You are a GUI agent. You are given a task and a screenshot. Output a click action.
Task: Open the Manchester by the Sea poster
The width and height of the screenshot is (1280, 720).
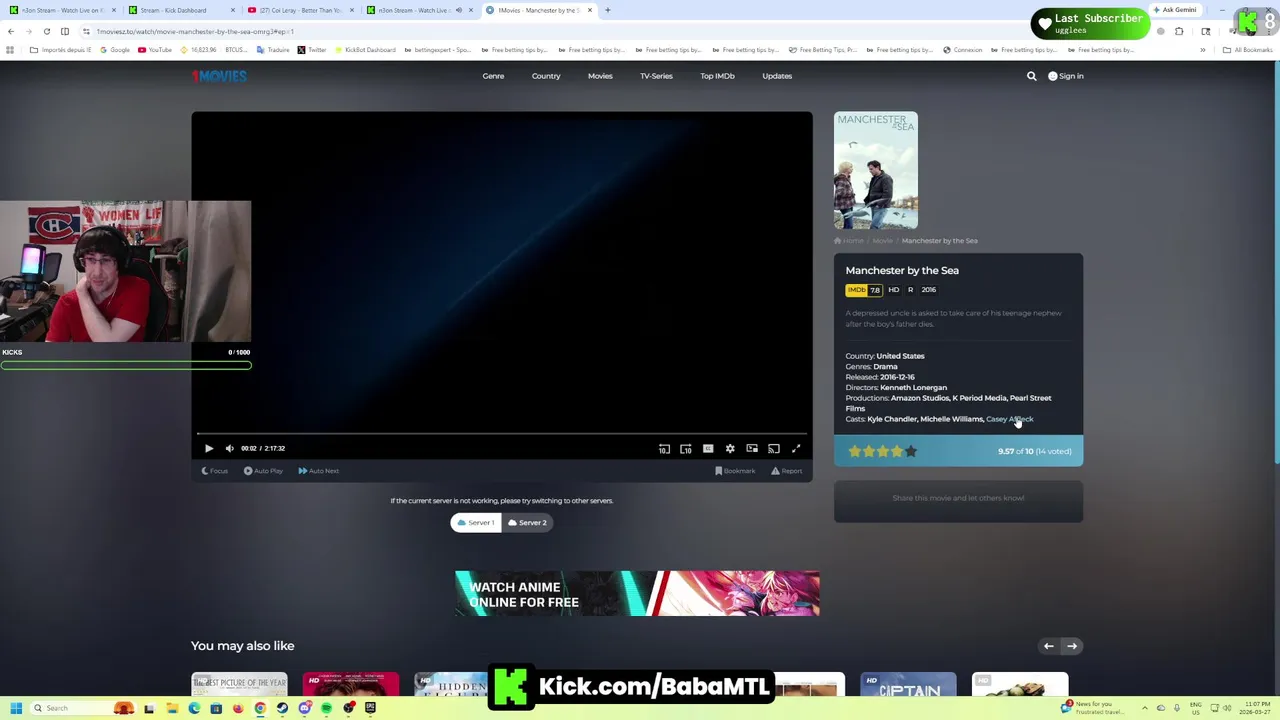point(876,170)
